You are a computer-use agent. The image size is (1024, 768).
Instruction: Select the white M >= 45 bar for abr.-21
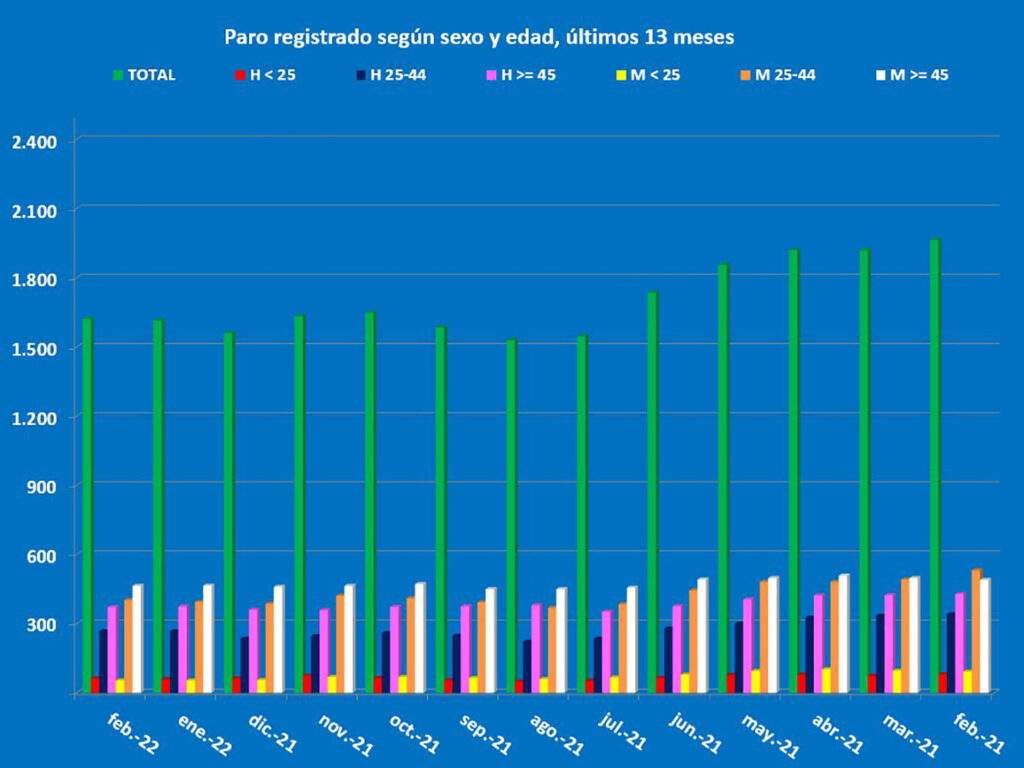844,633
